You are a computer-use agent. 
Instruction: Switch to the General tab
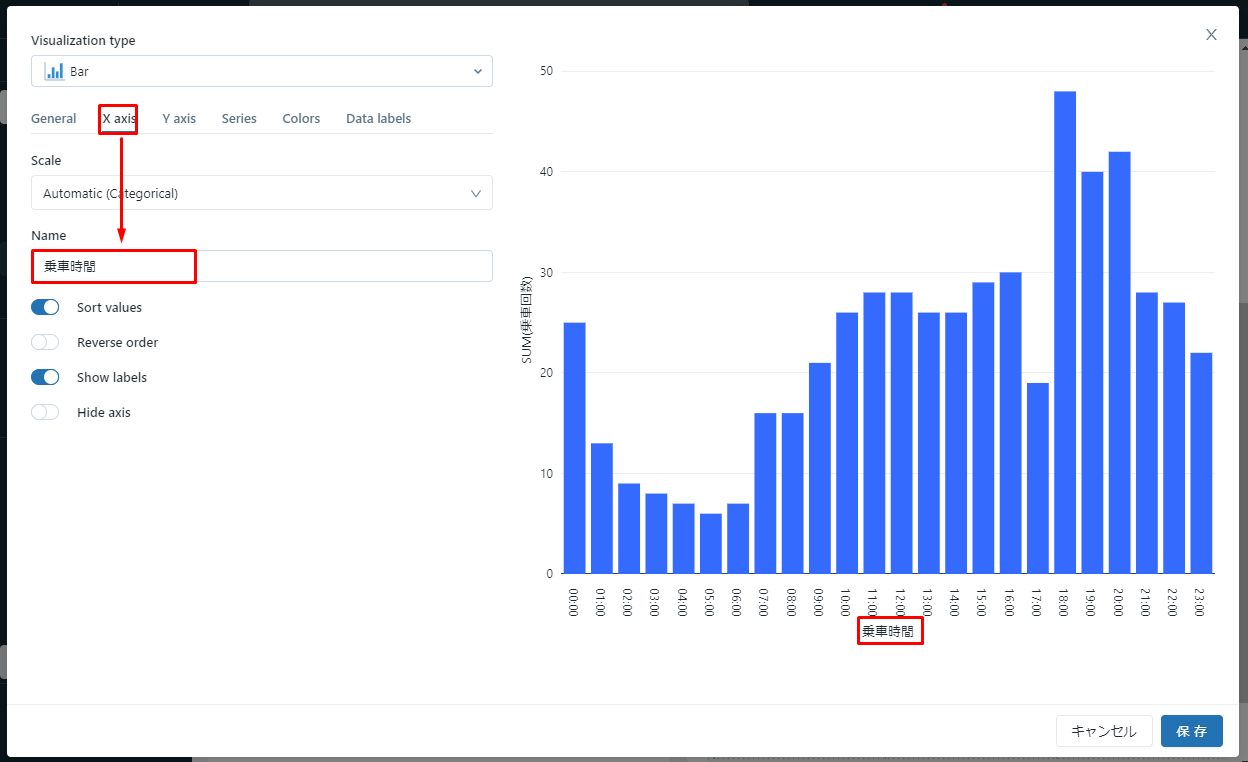[x=54, y=119]
